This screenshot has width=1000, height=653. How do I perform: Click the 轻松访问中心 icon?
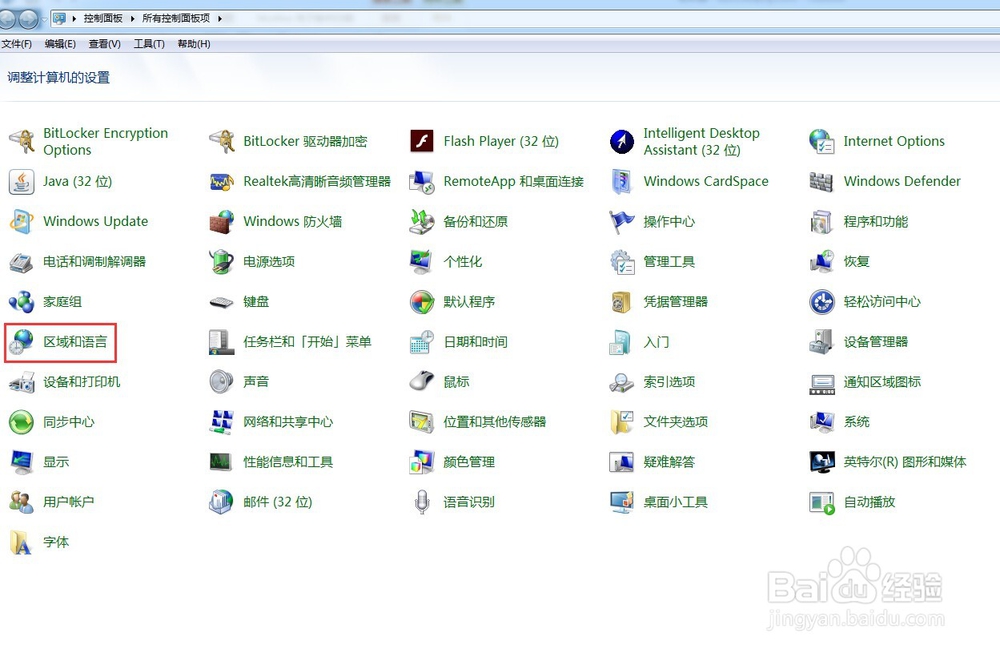(821, 302)
